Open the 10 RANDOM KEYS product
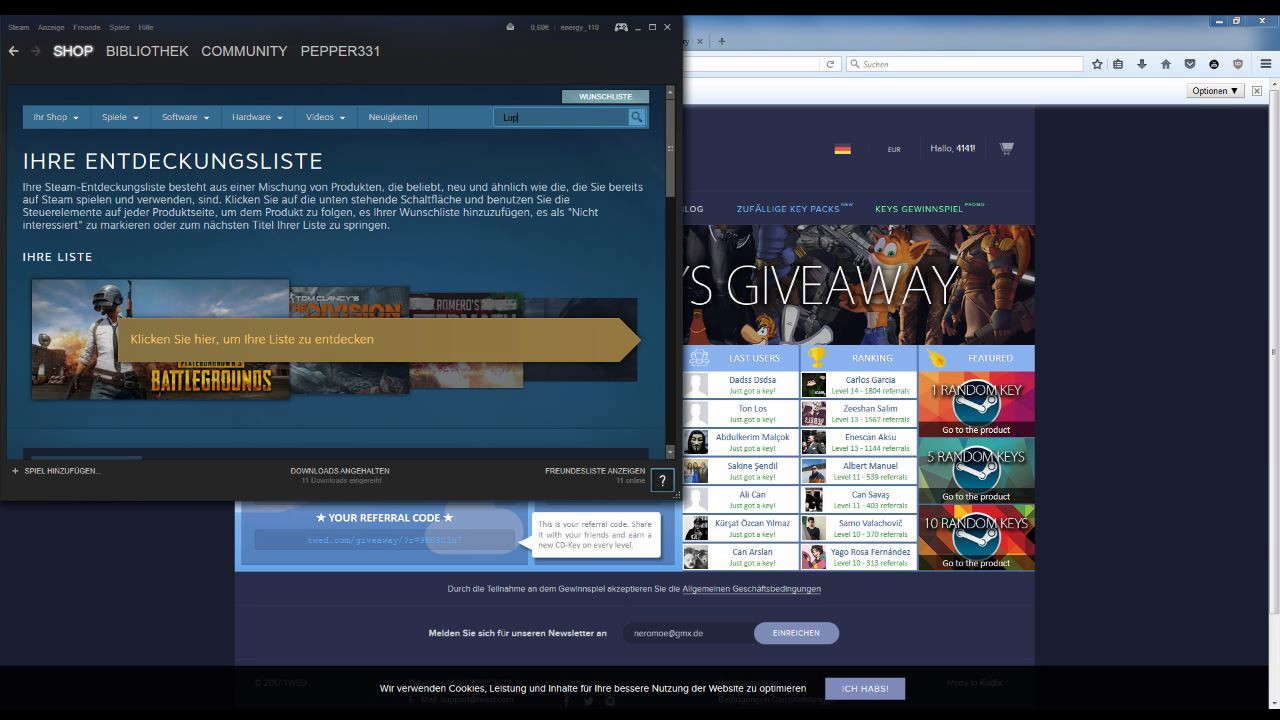Screen dimensions: 1280x720 coord(976,537)
